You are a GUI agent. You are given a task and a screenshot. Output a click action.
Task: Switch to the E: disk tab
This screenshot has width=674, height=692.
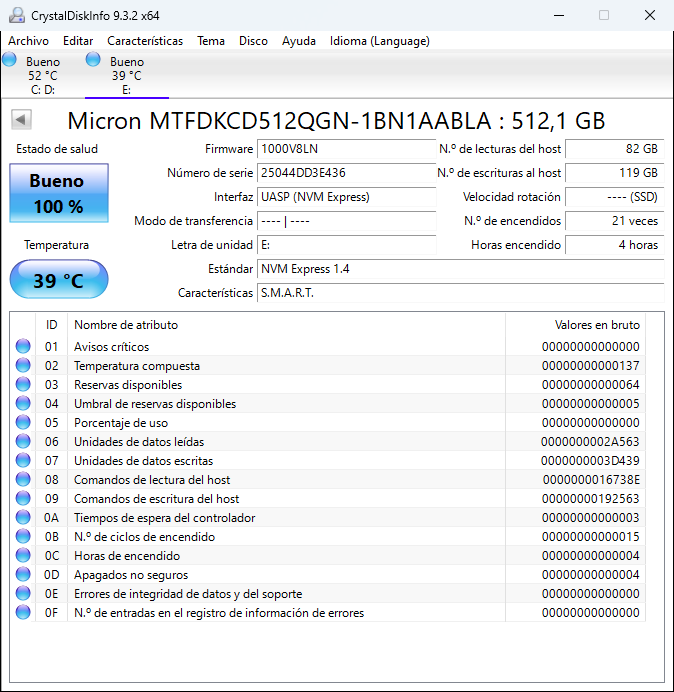pyautogui.click(x=126, y=75)
